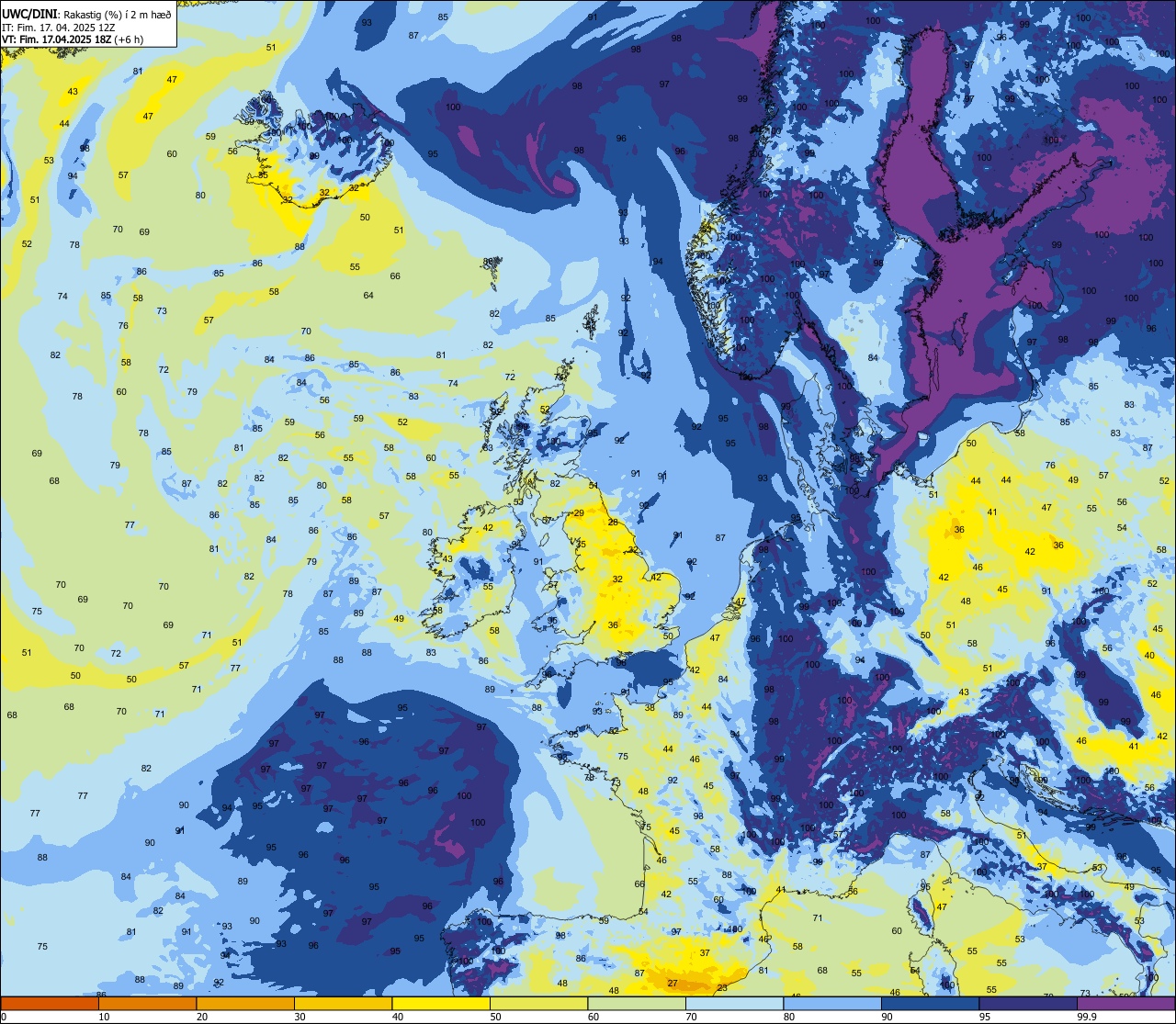
Task: Click the amber 20–30 legend swatch
Action: [x=245, y=1004]
